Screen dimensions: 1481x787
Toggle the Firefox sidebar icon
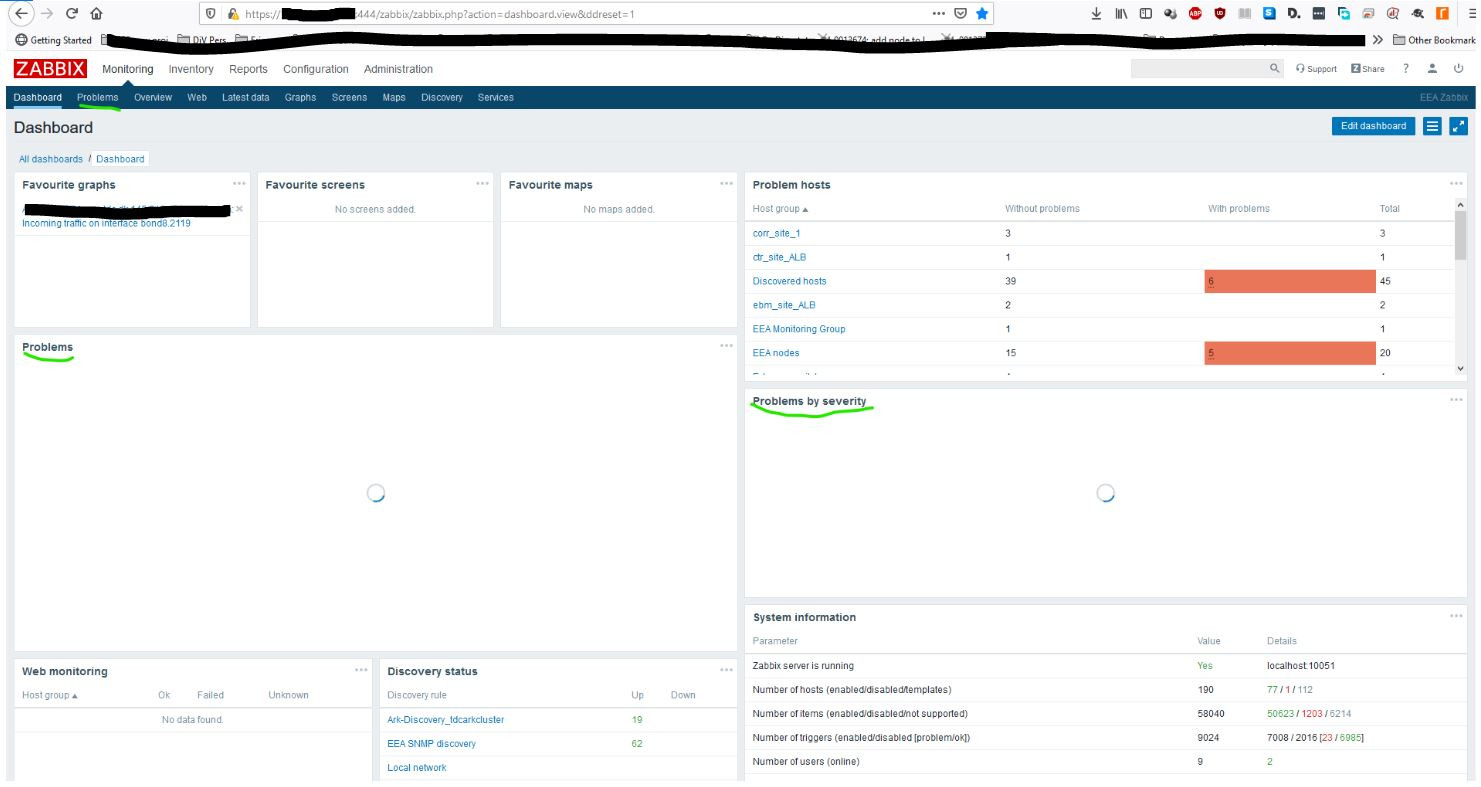pos(1144,15)
